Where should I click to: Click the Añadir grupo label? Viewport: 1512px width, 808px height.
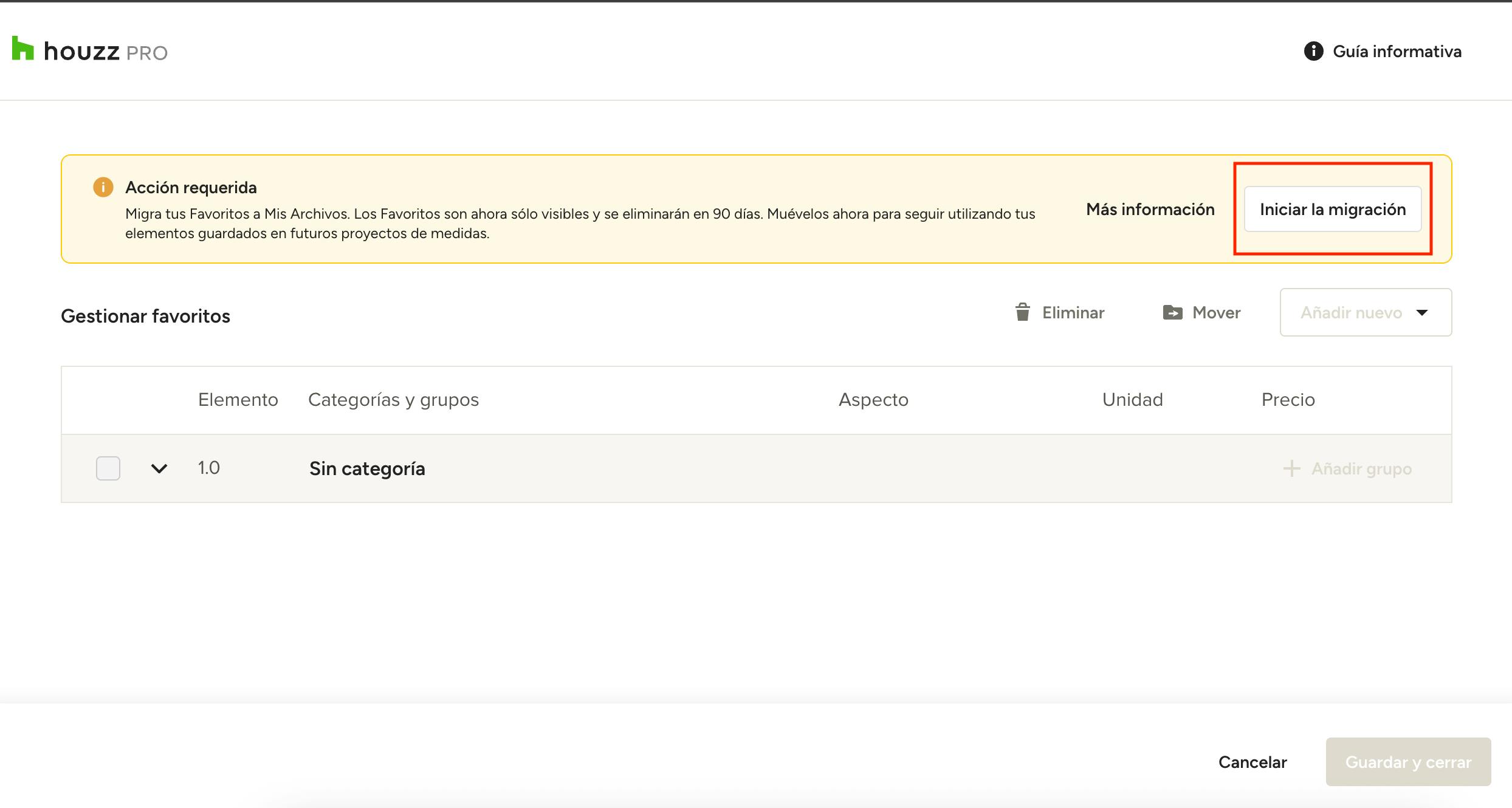pyautogui.click(x=1361, y=469)
